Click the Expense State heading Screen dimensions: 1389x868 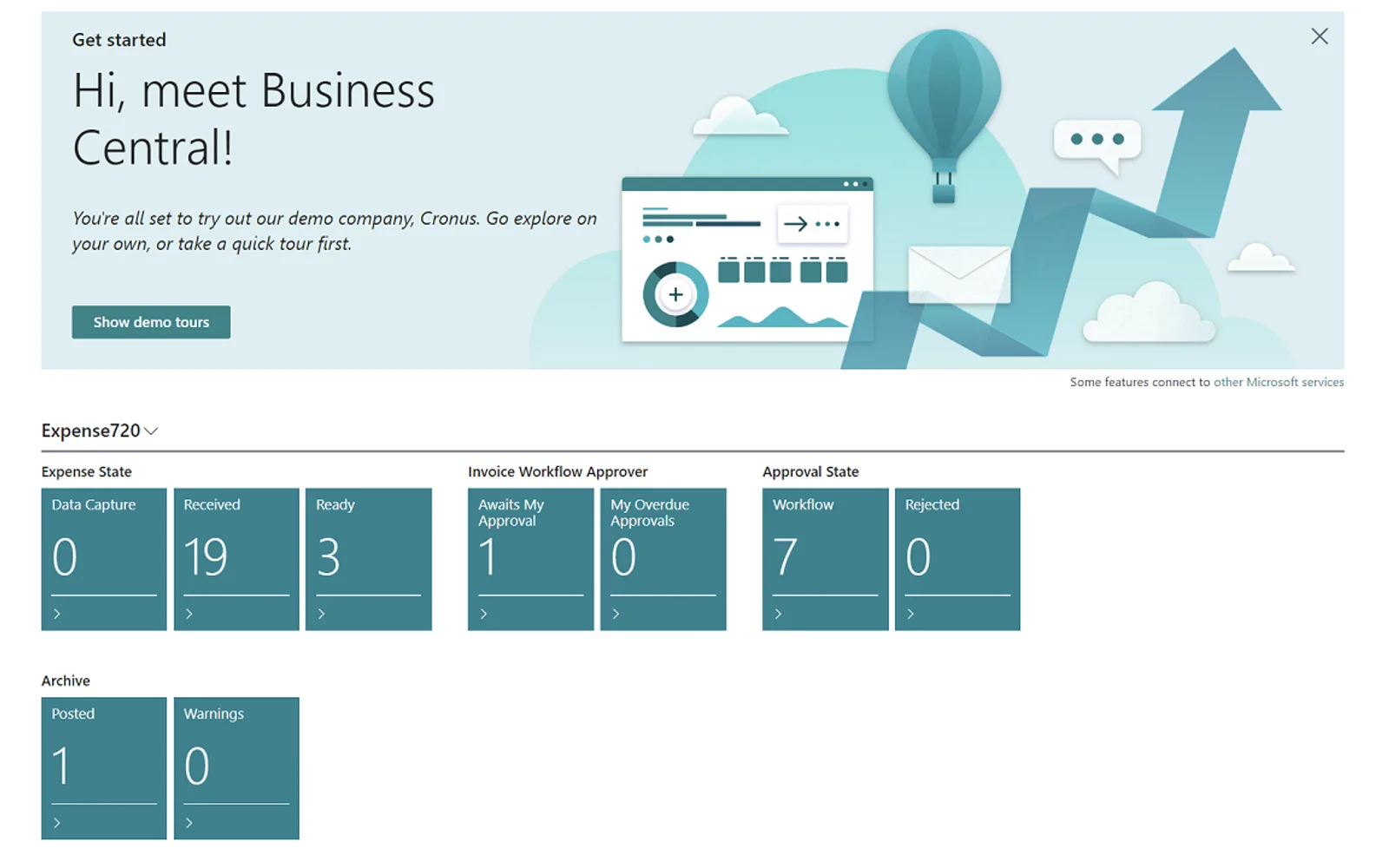[x=87, y=471]
